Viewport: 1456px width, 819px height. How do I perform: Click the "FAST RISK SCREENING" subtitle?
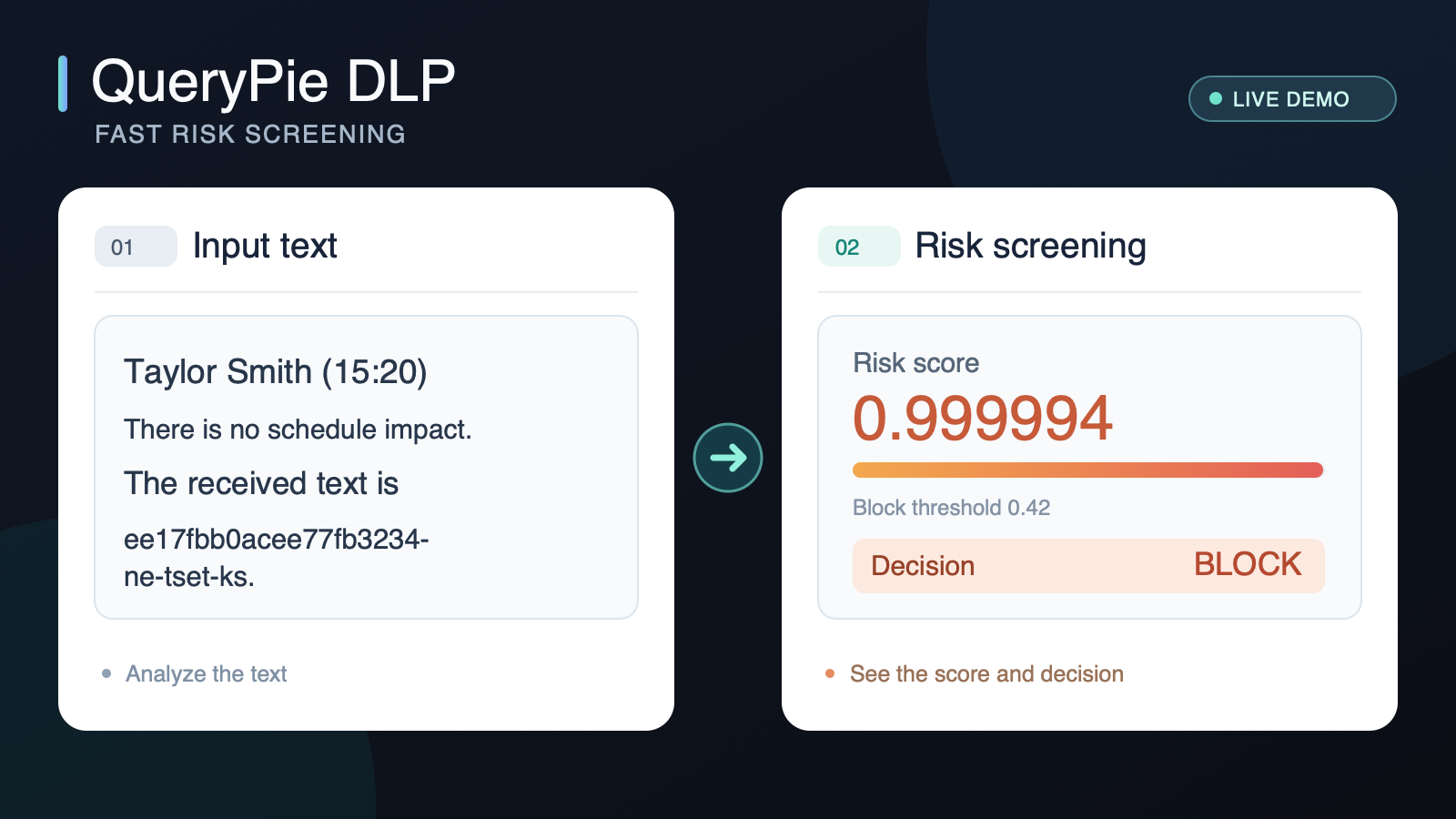(250, 135)
